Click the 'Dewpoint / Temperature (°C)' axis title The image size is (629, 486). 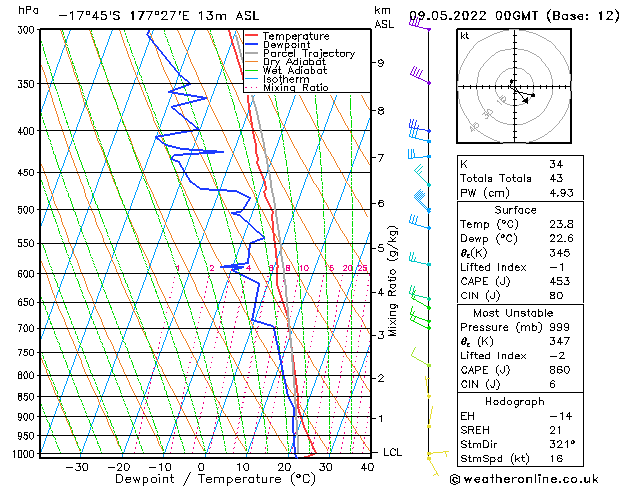pos(215,479)
